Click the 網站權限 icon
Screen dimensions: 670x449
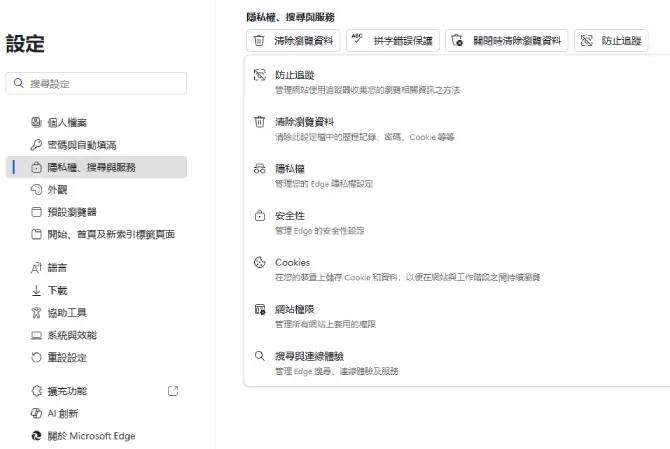coord(260,310)
